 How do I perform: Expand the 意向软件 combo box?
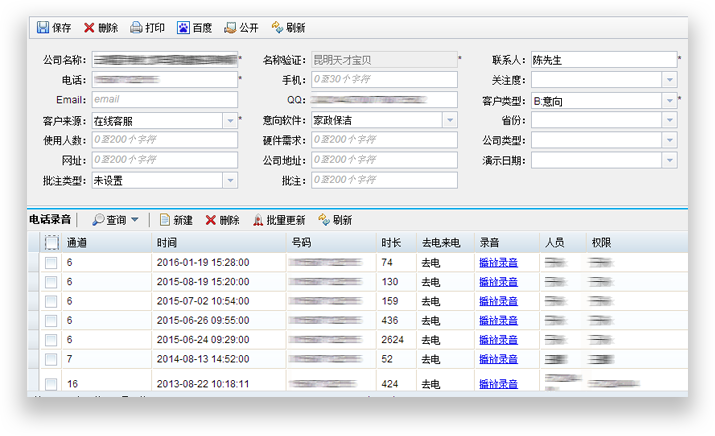point(449,120)
